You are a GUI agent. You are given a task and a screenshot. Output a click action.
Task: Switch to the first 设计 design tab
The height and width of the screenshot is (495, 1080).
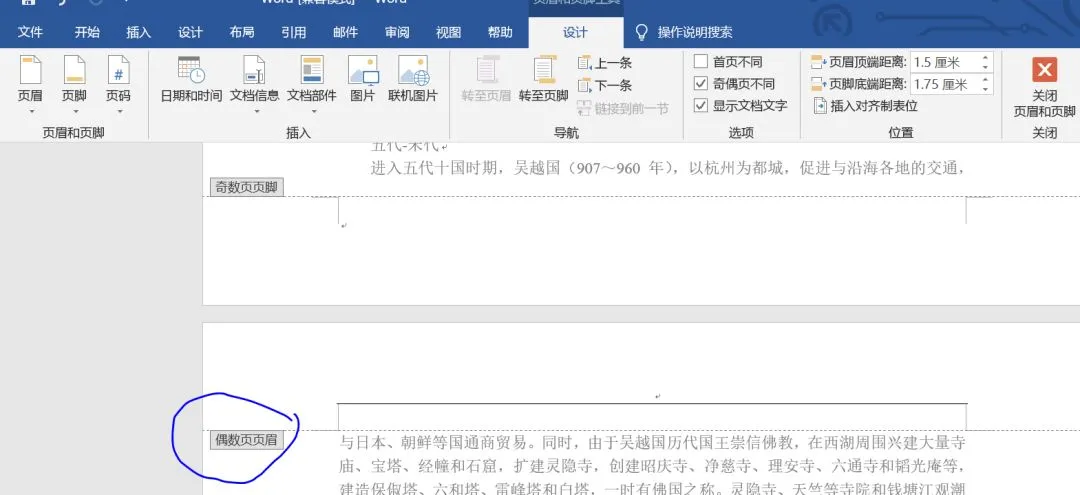(x=190, y=32)
